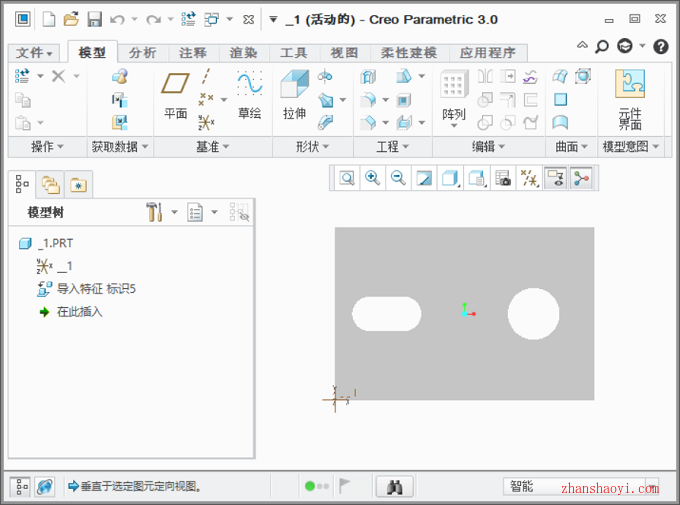
Task: Click the Refit view icon
Action: coord(347,178)
